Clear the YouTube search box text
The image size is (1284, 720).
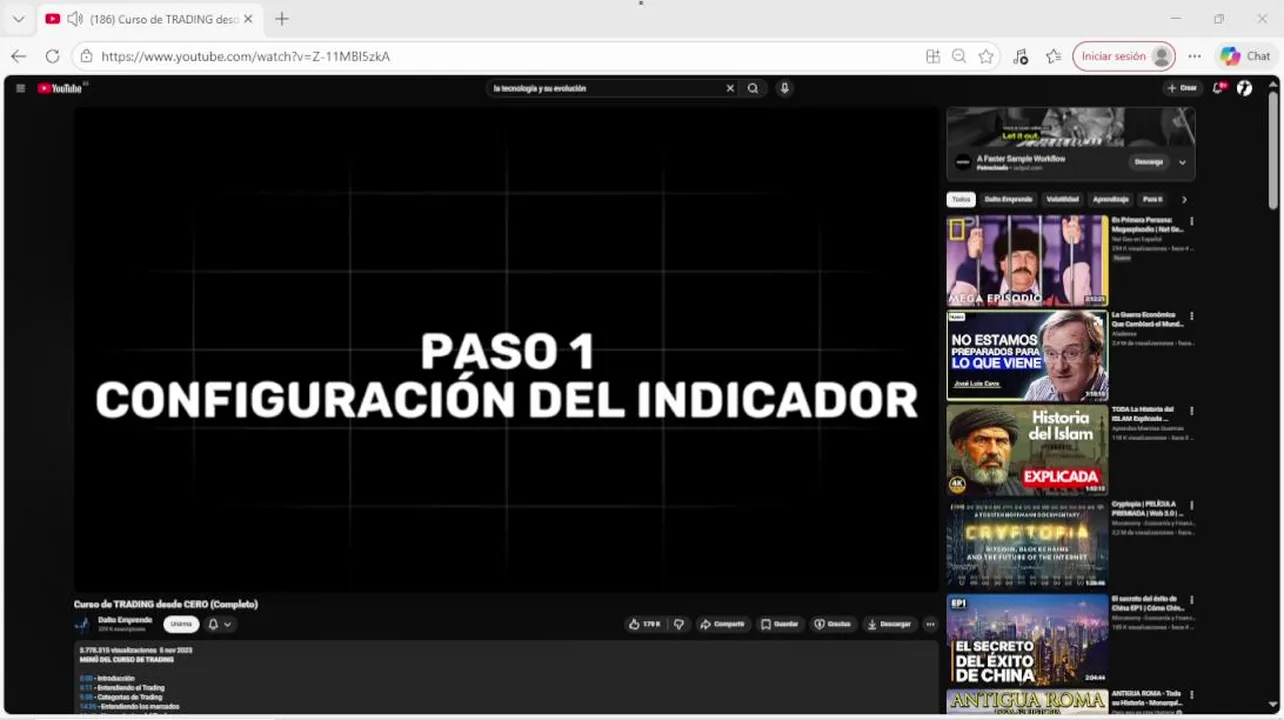pyautogui.click(x=730, y=88)
